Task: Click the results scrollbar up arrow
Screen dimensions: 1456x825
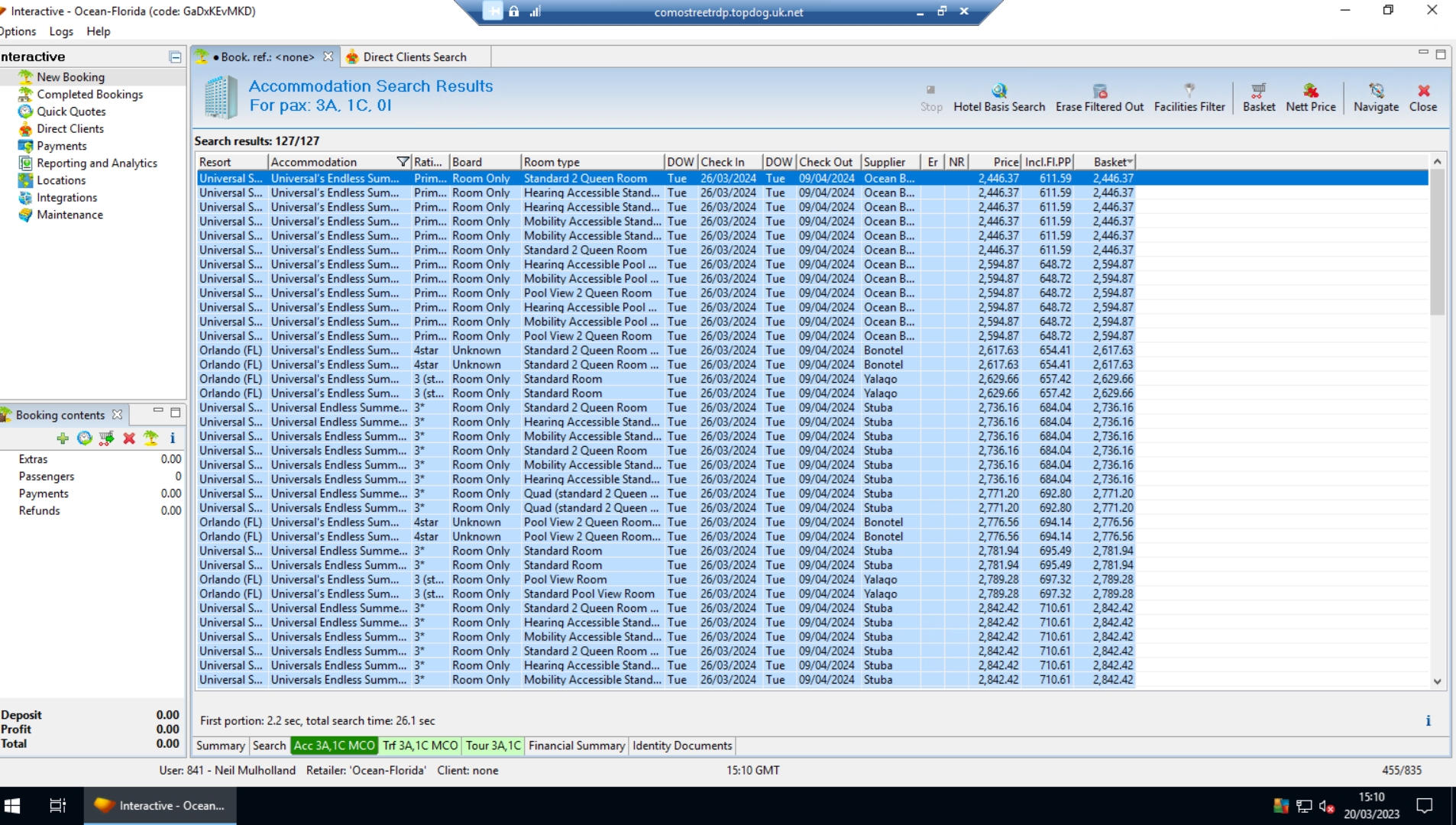Action: (1437, 162)
